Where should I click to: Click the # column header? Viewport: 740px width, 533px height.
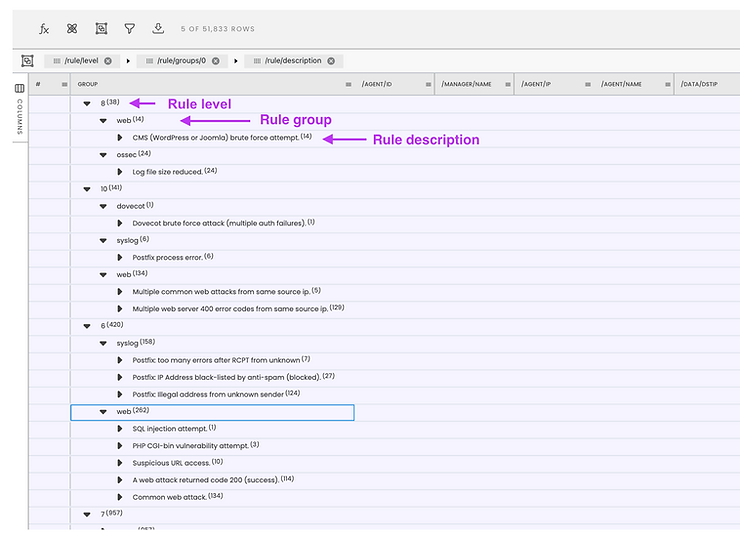38,85
